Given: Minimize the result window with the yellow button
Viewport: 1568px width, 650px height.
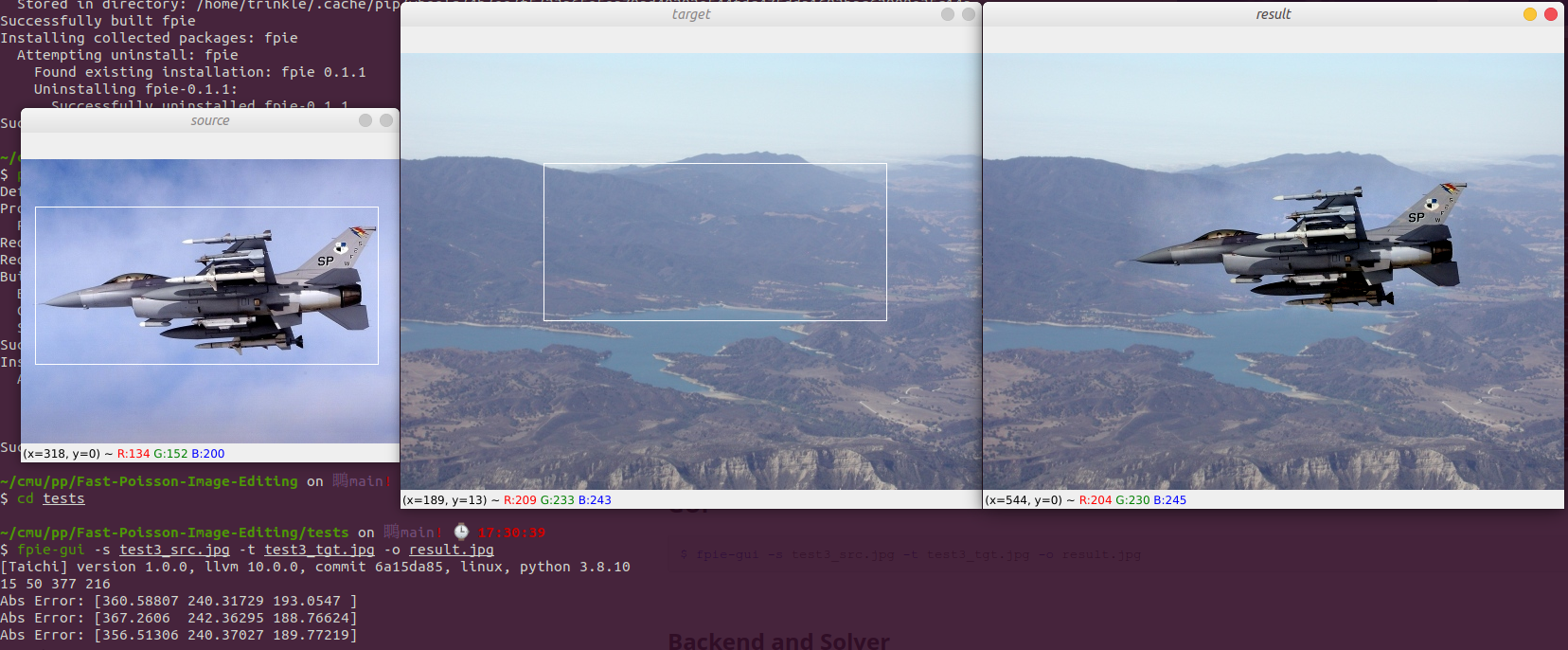Looking at the screenshot, I should 1530,14.
